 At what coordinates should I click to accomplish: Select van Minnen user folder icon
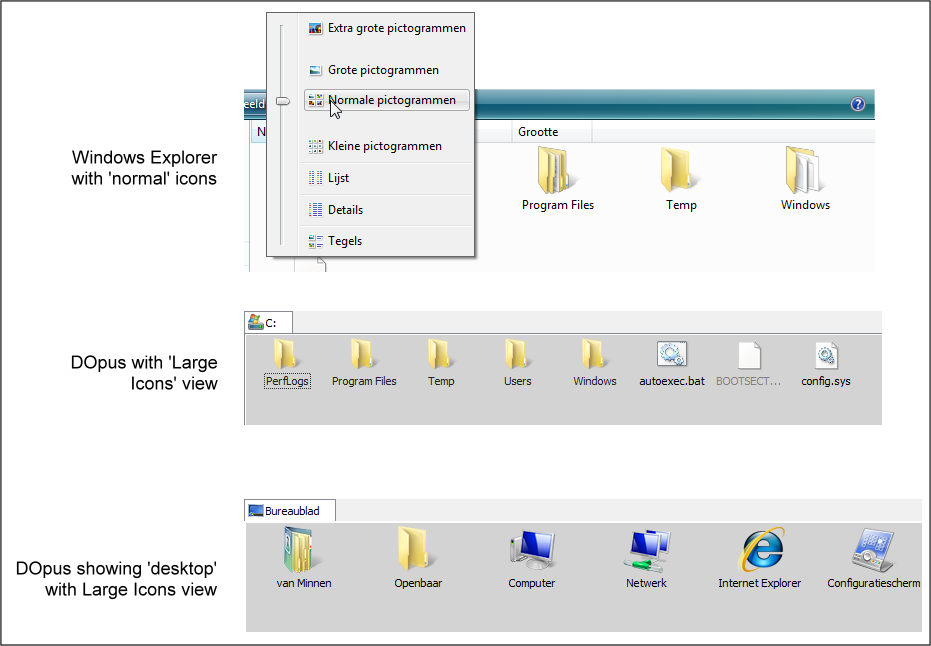click(x=302, y=550)
